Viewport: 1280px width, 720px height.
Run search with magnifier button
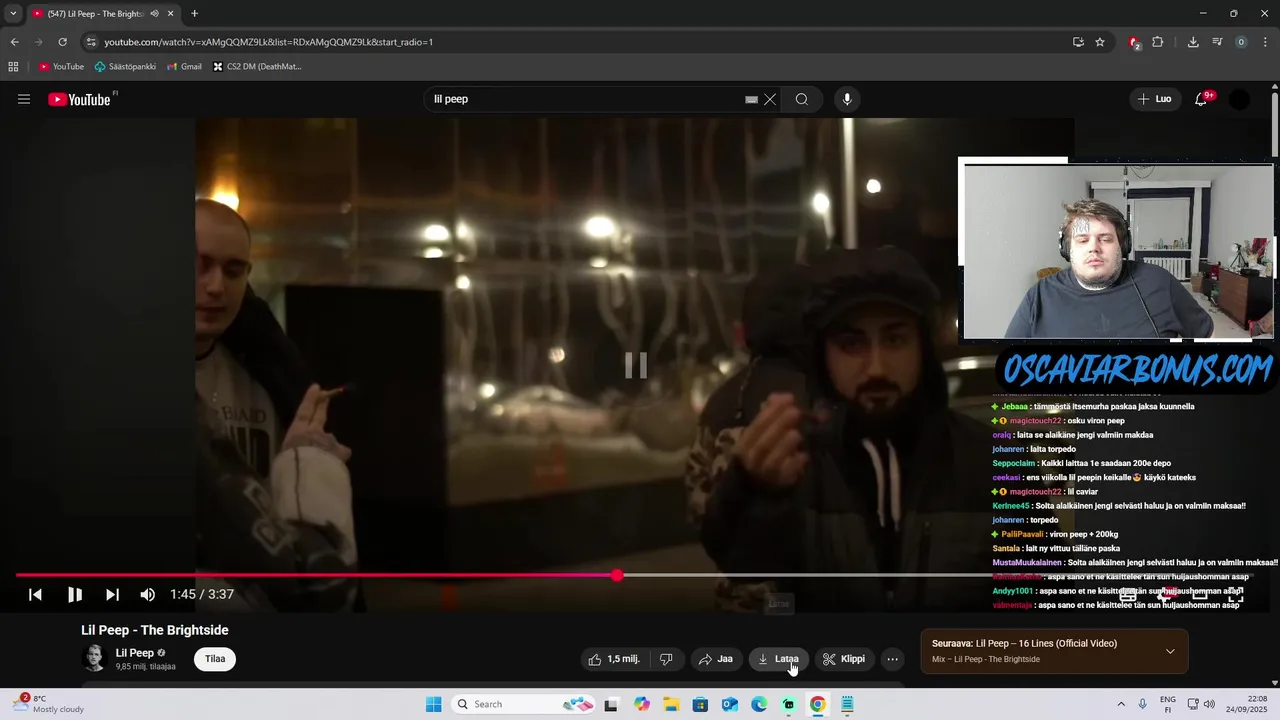point(802,99)
